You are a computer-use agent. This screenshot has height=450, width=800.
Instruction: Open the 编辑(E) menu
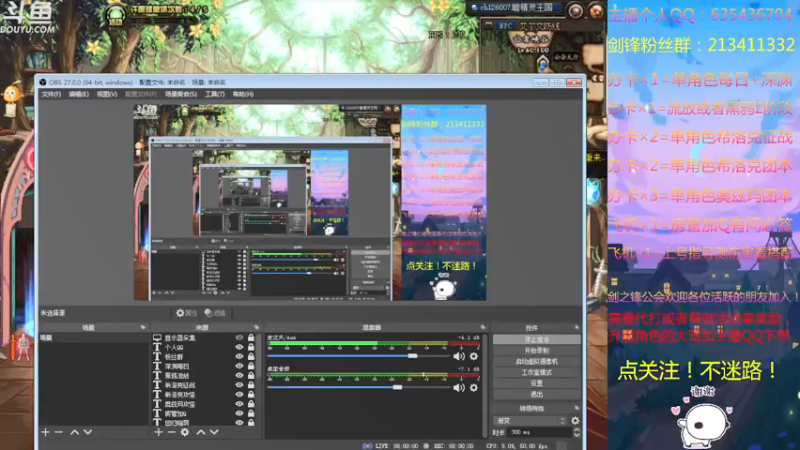click(x=79, y=94)
